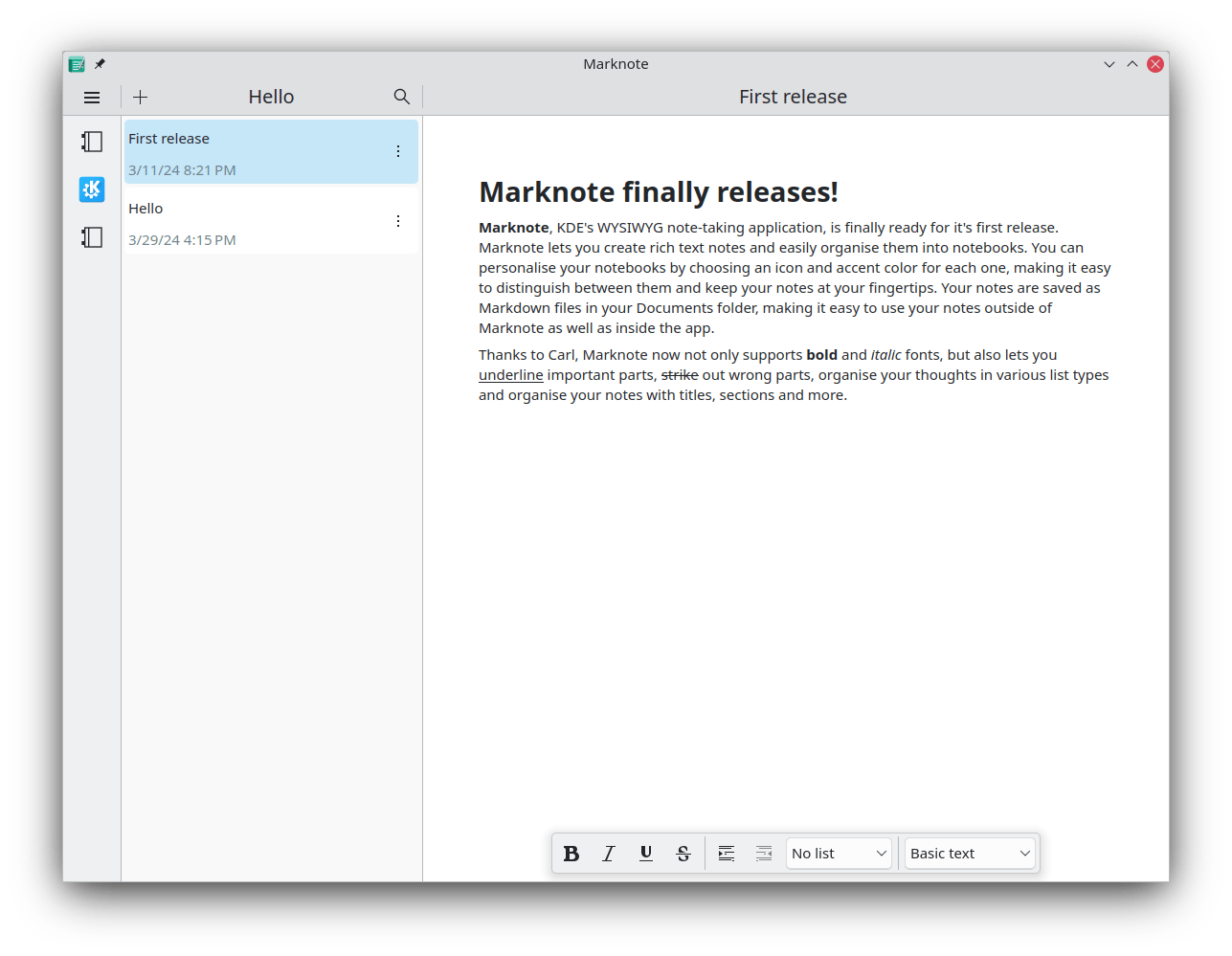Create a new note with the plus icon

(140, 97)
